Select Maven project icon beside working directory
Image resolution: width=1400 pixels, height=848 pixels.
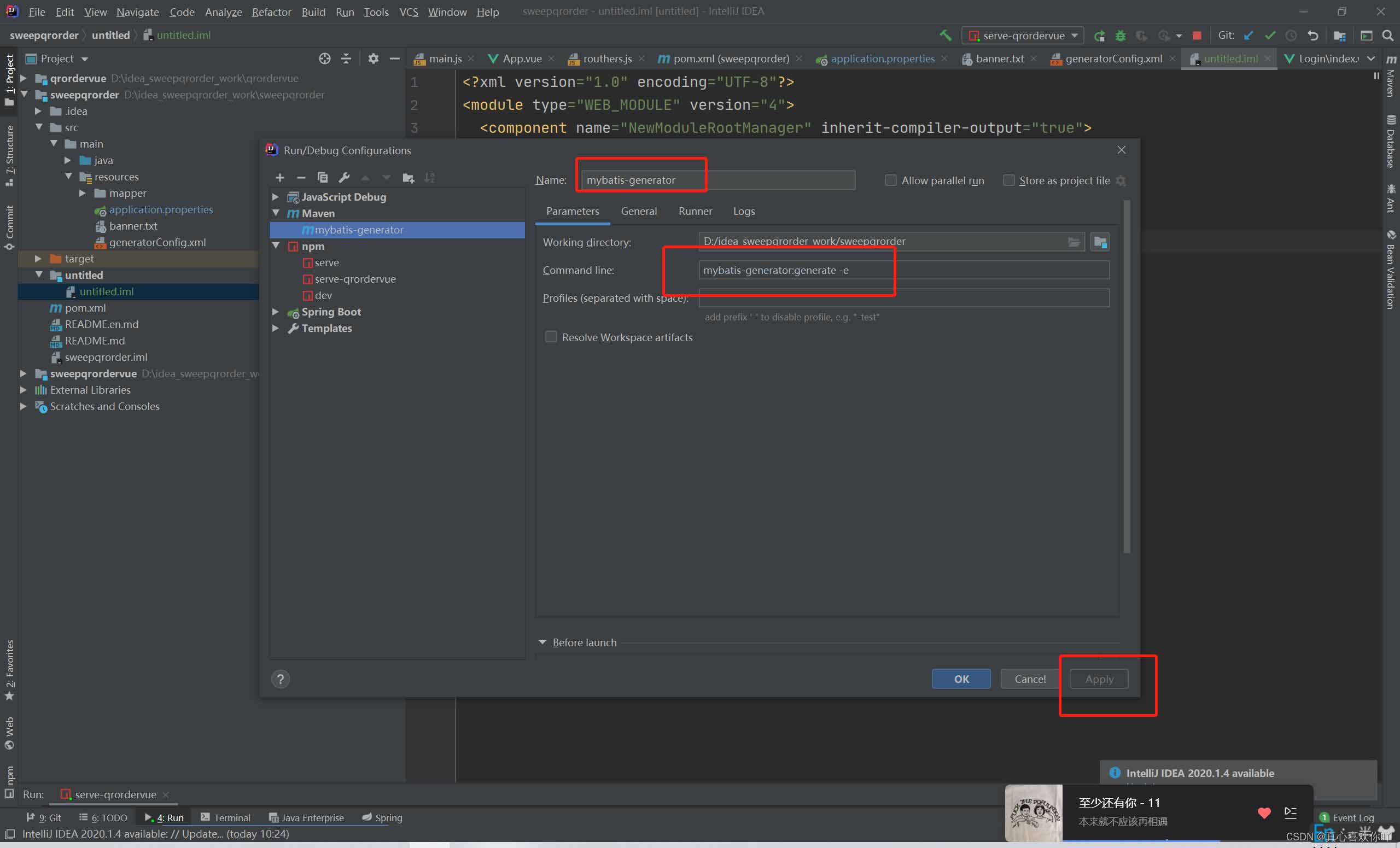pos(1100,242)
